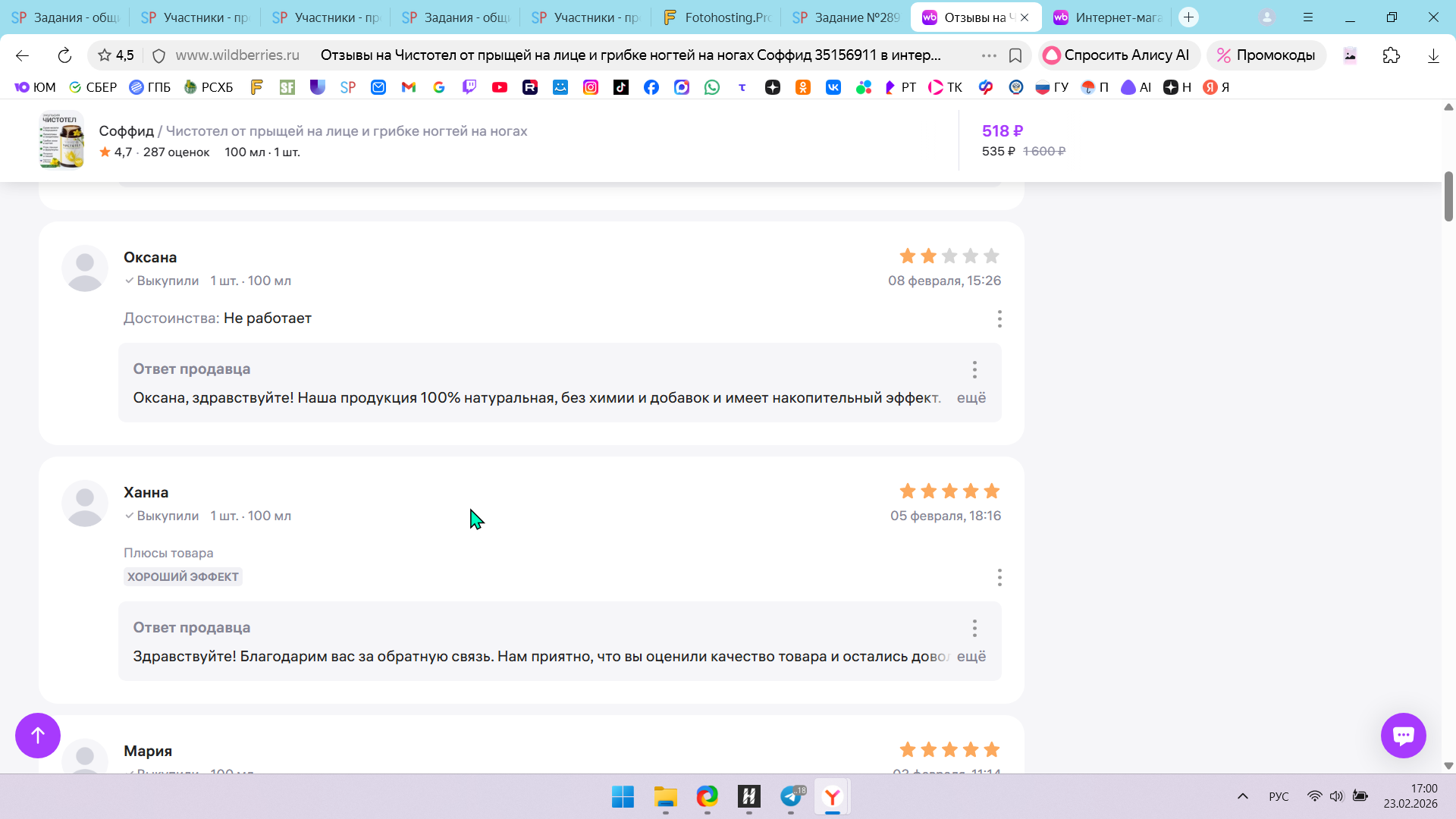Reload the page with refresh icon

point(64,55)
